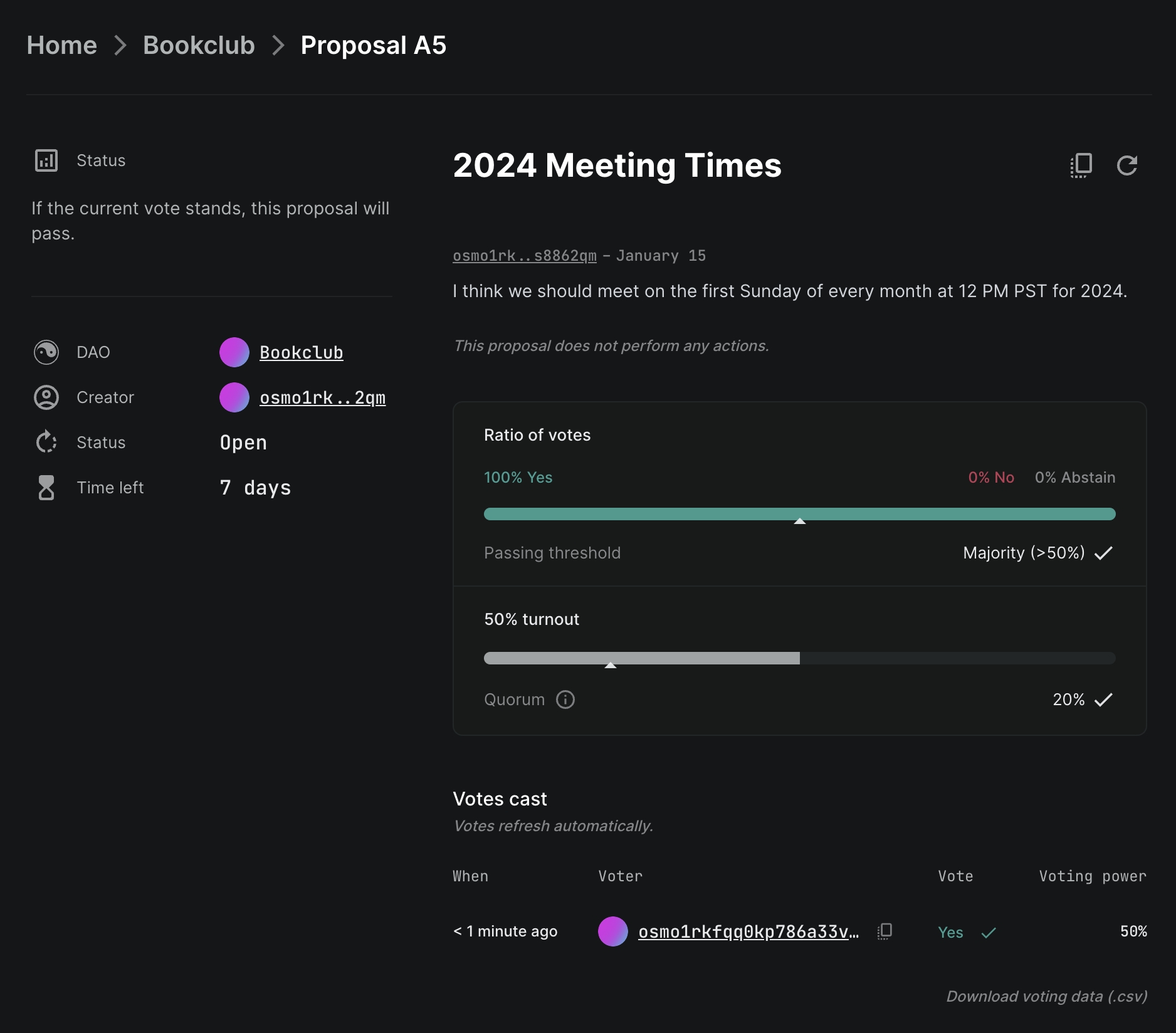Click the DAO yin-yang icon

(46, 352)
